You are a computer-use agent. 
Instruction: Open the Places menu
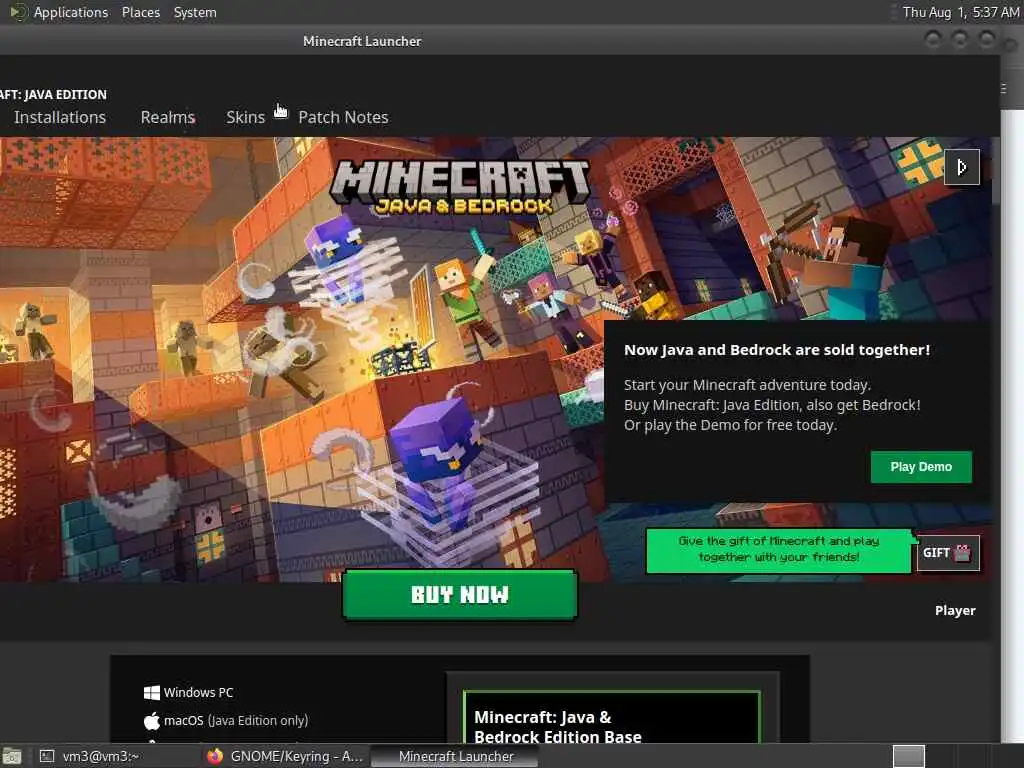[x=140, y=12]
